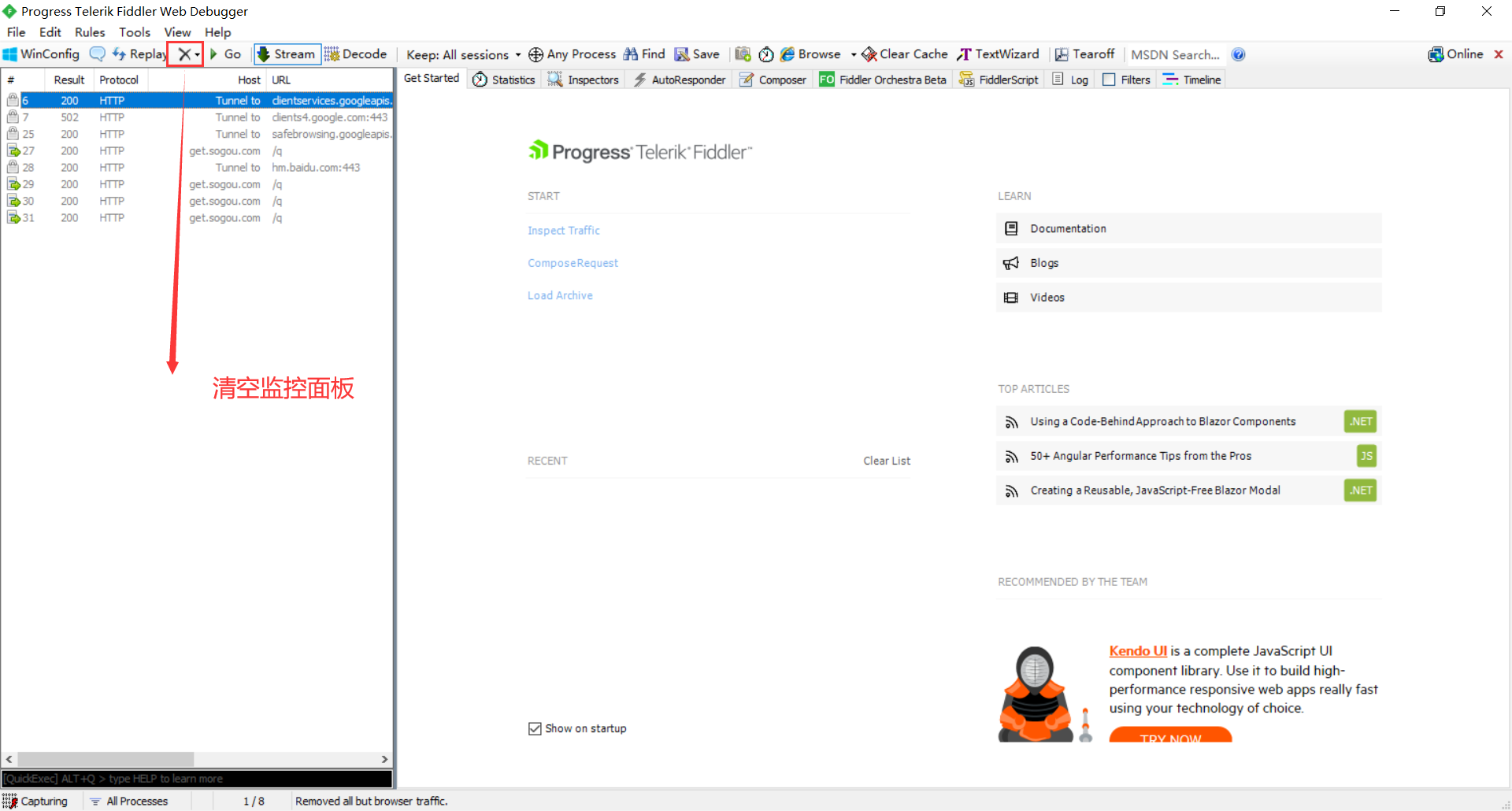The image size is (1512, 811).
Task: Toggle Capturing in status bar
Action: pos(36,801)
